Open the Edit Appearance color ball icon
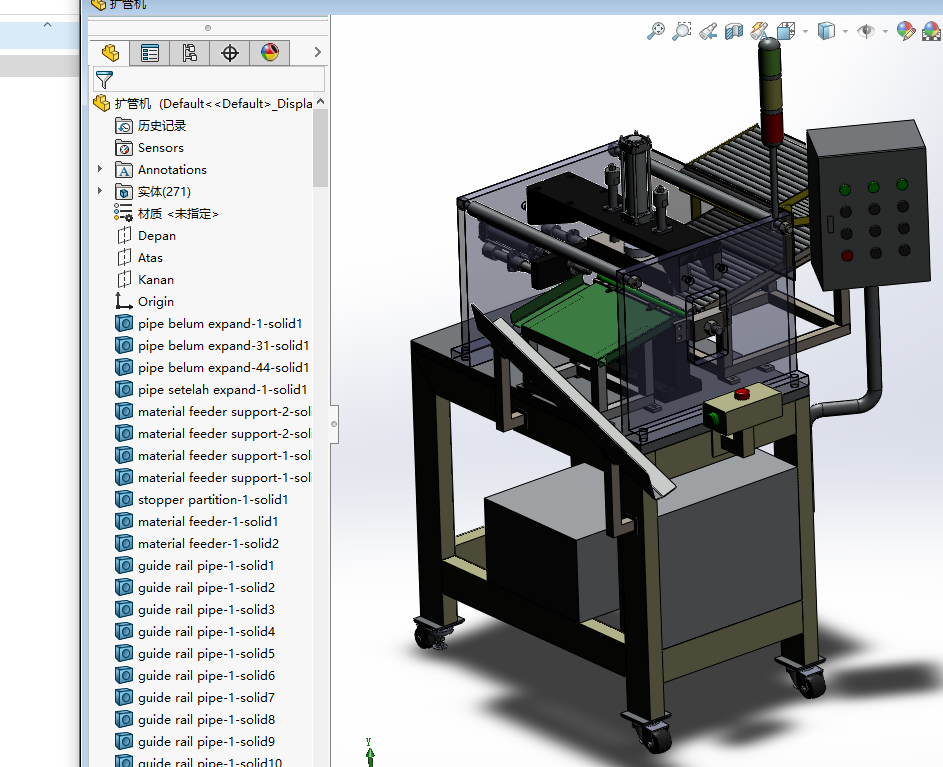This screenshot has width=943, height=767. [905, 31]
